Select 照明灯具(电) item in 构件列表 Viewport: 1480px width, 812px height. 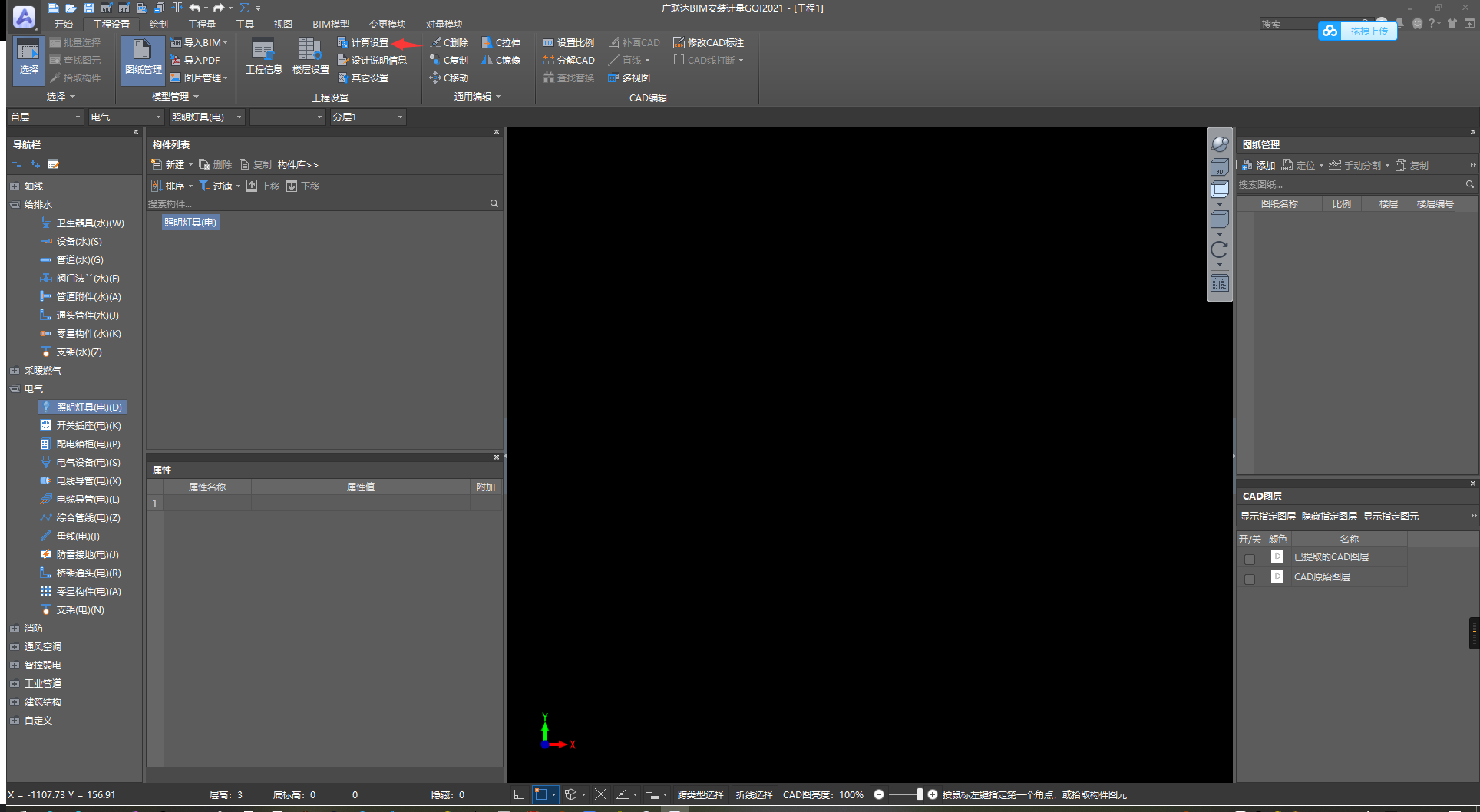pyautogui.click(x=190, y=223)
